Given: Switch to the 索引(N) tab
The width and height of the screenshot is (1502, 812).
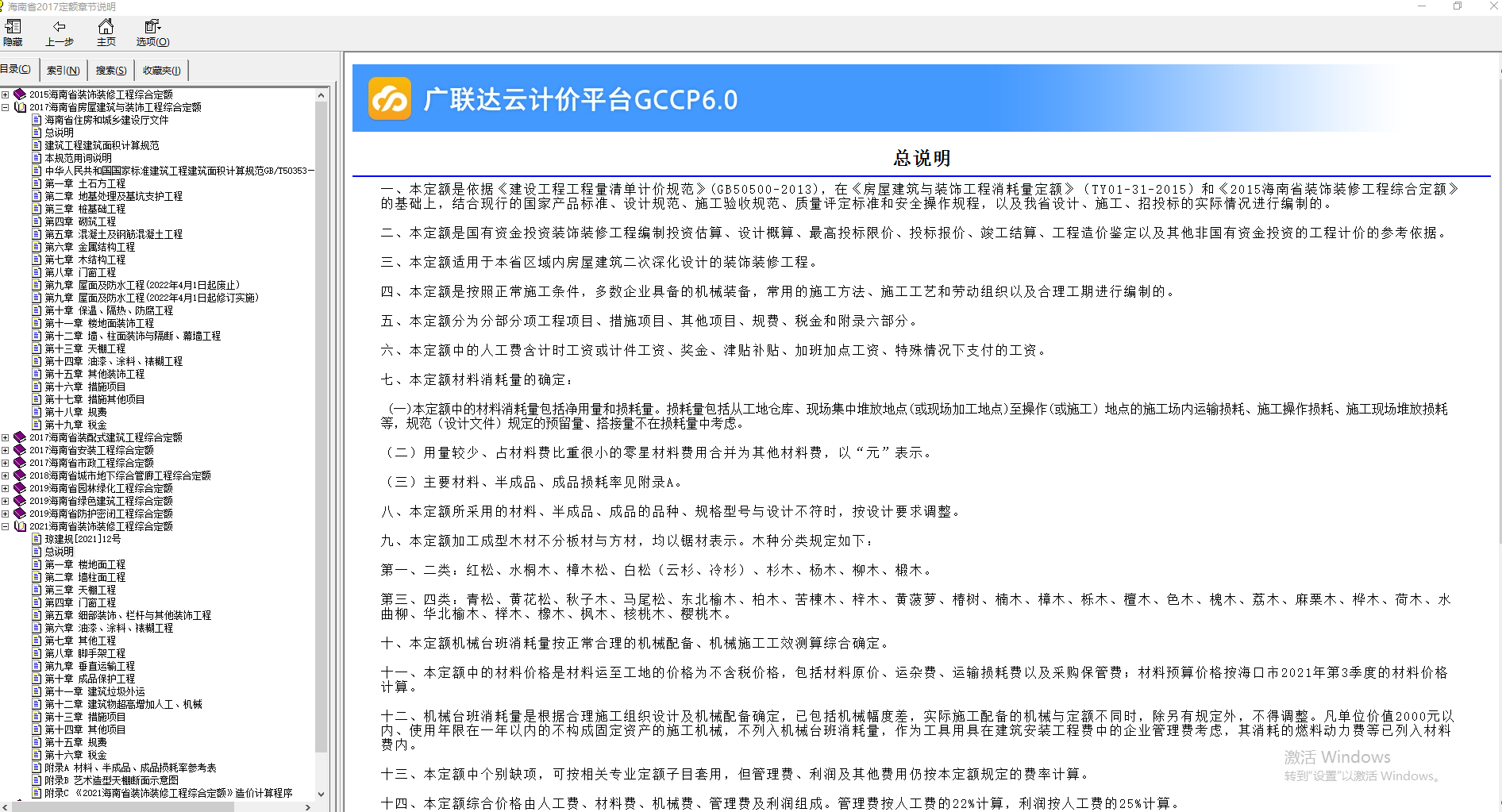Looking at the screenshot, I should click(63, 70).
